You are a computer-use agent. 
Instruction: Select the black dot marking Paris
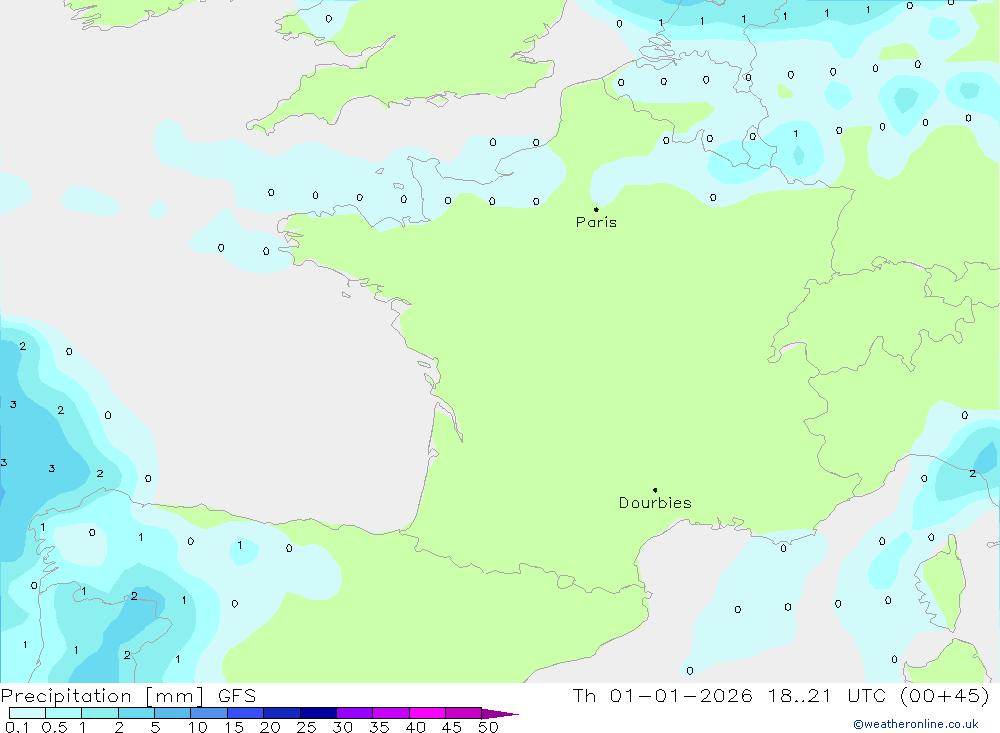596,209
